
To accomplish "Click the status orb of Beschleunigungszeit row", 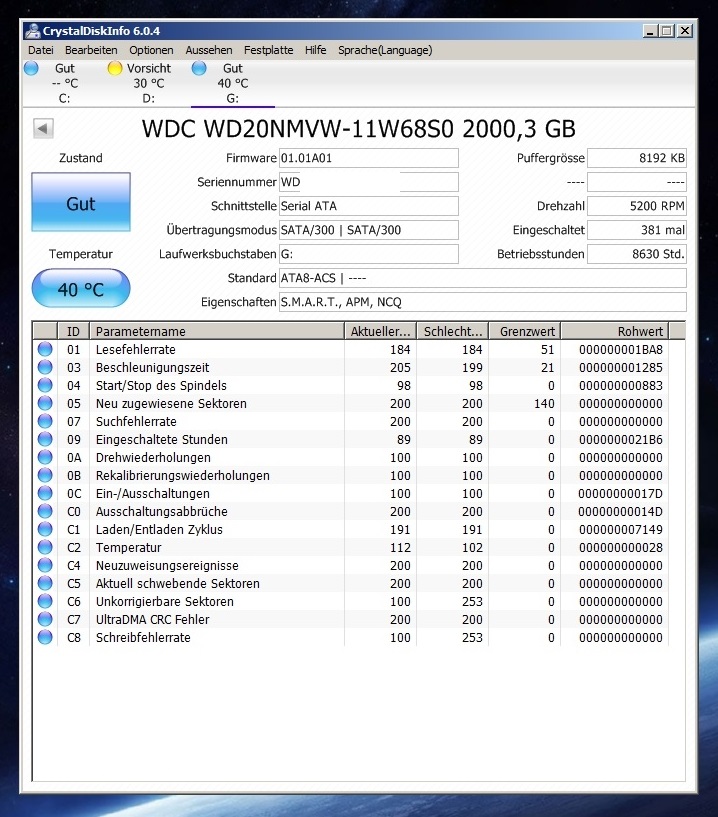I will tap(45, 367).
